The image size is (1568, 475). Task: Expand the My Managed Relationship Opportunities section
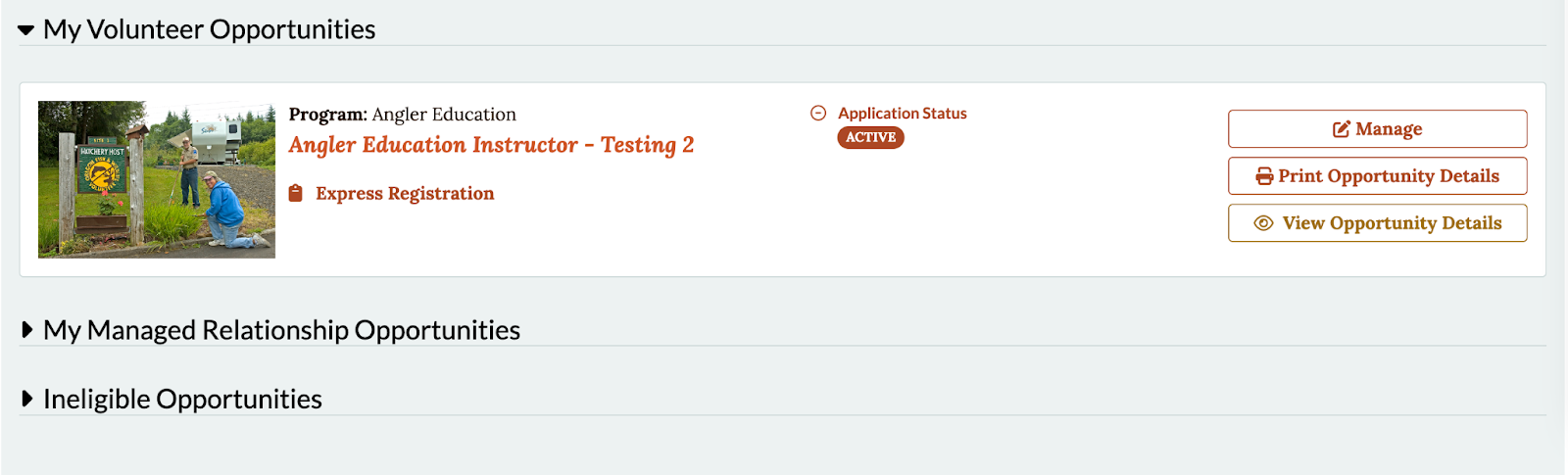27,330
